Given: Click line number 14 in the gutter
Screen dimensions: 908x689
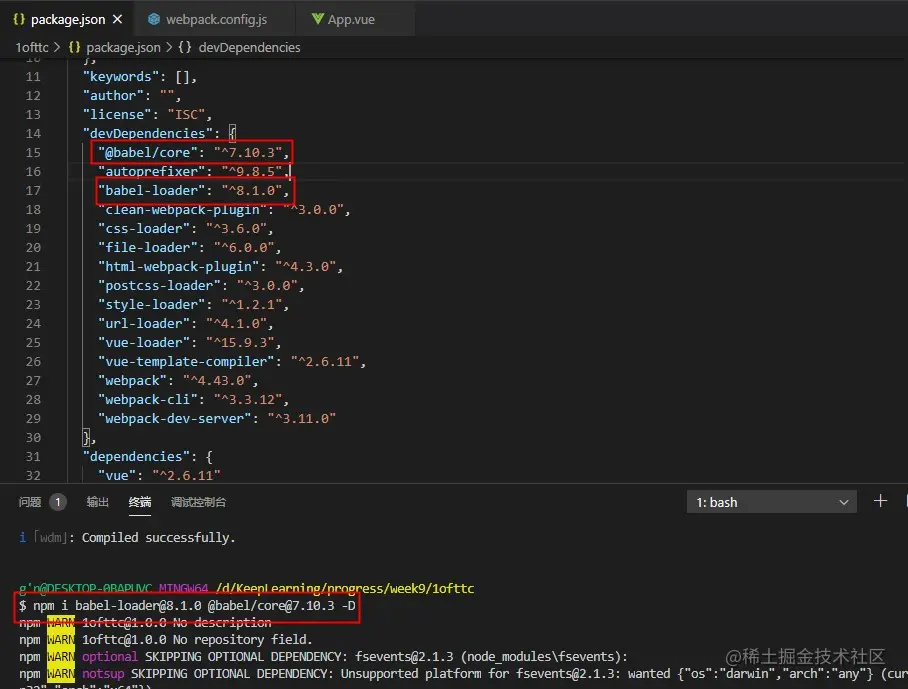Looking at the screenshot, I should (33, 133).
